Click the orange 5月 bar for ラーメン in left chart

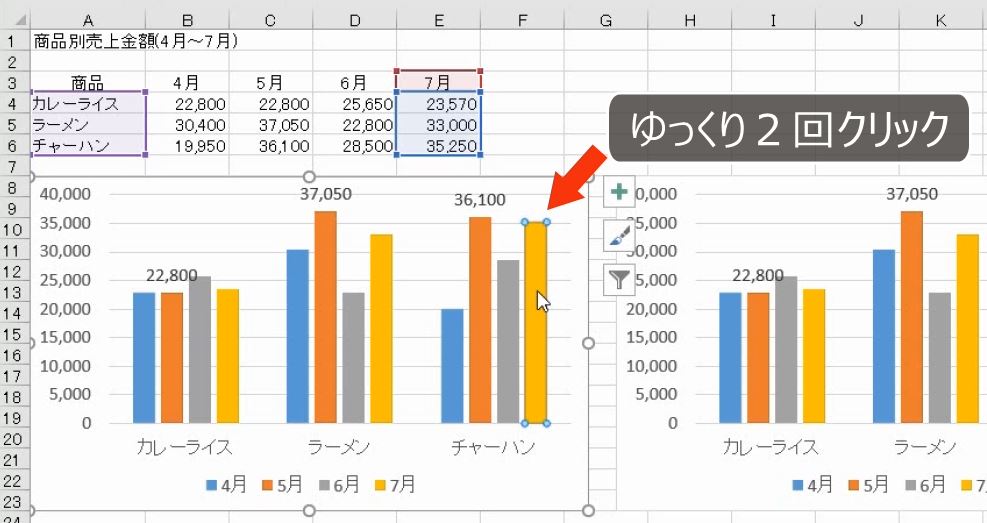click(325, 317)
